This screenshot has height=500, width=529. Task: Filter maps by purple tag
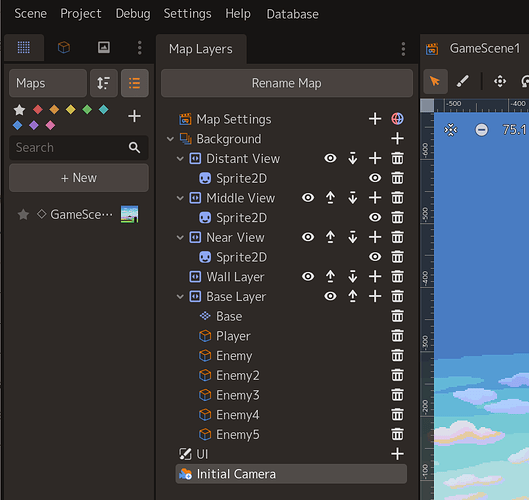coord(34,125)
